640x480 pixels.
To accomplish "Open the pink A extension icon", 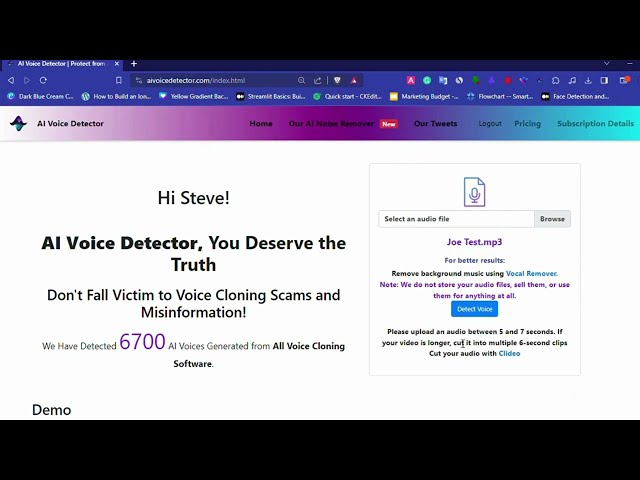I will 411,80.
